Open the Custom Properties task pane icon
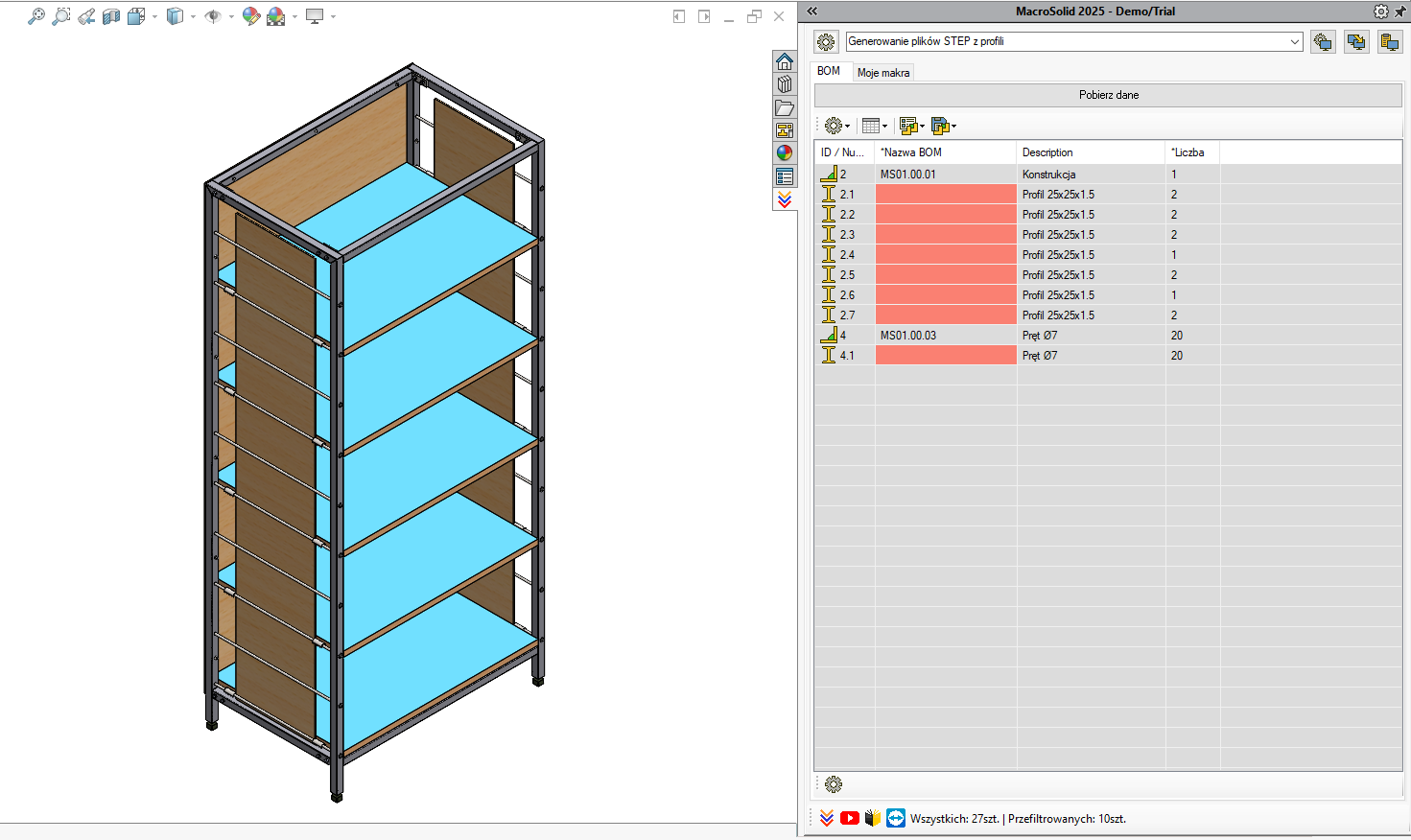Viewport: 1411px width, 840px height. (785, 176)
